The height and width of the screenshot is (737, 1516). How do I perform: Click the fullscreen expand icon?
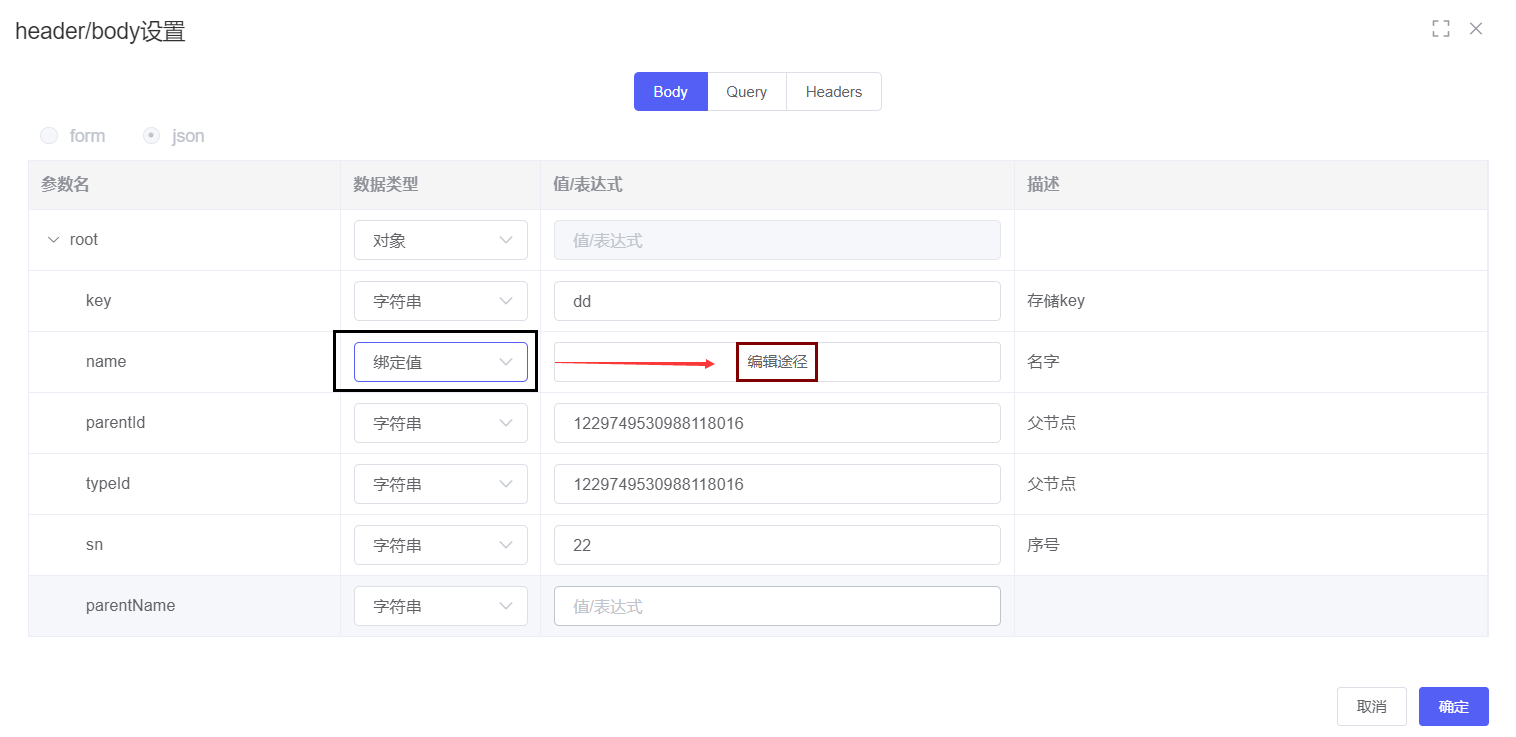pos(1440,29)
